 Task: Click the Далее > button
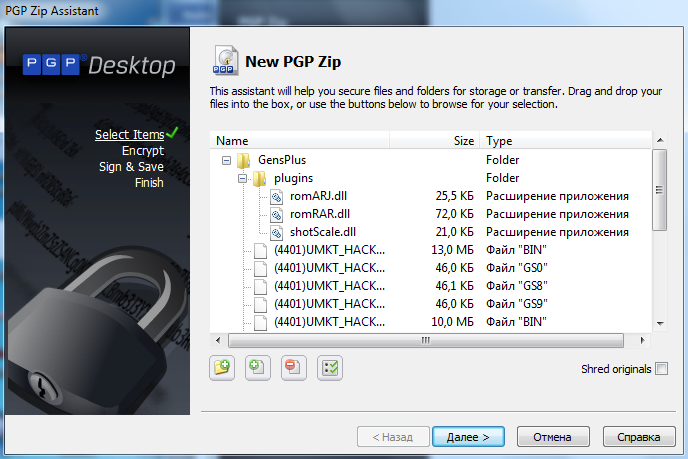point(468,437)
